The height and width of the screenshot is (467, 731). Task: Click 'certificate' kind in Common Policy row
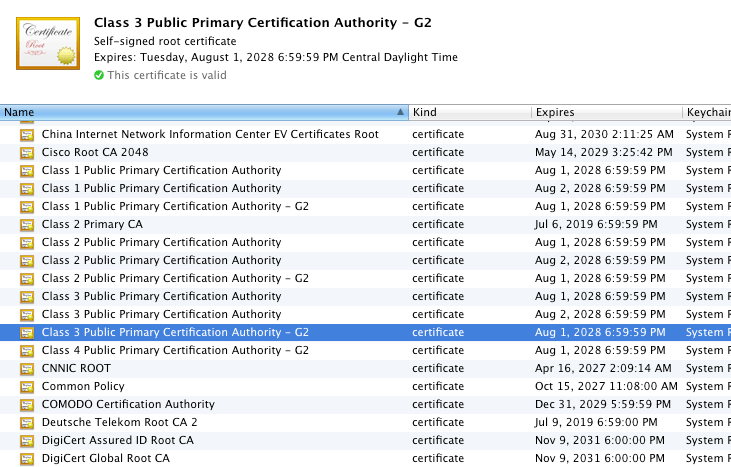coord(438,386)
